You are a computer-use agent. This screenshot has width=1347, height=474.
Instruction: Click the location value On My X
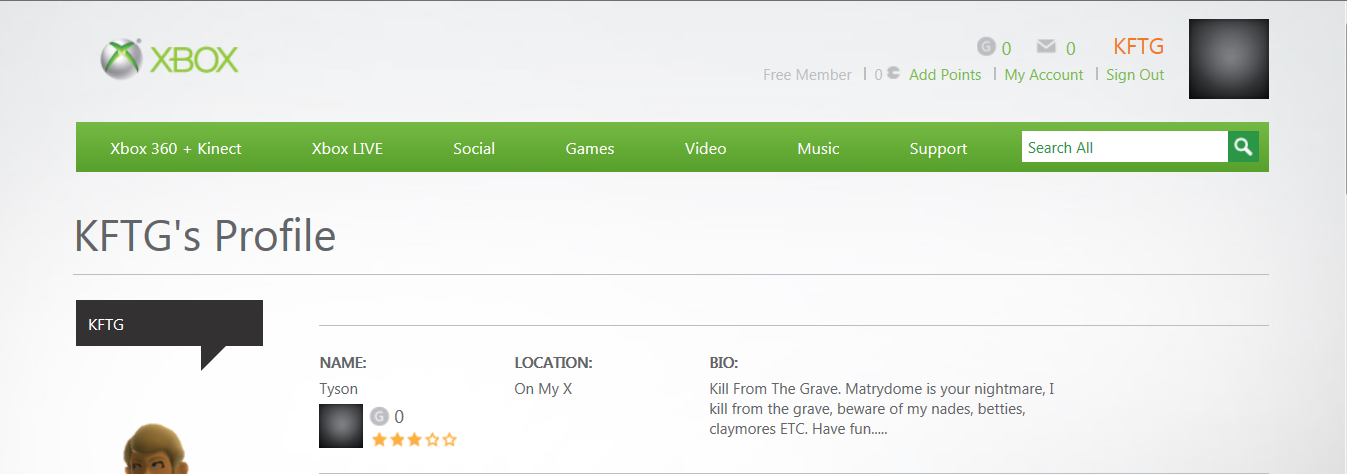point(543,388)
